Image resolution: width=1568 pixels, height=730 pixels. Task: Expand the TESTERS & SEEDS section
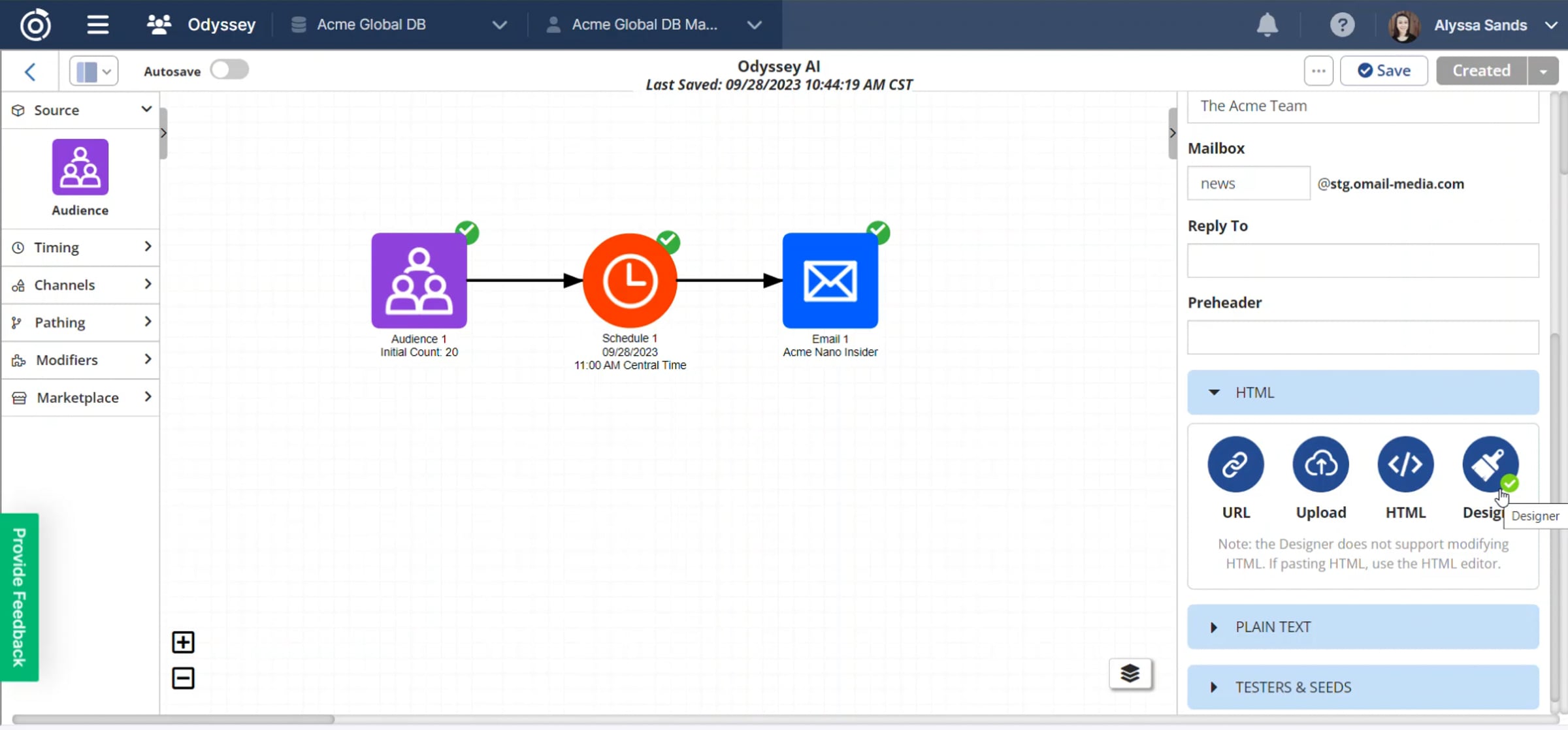click(1363, 687)
